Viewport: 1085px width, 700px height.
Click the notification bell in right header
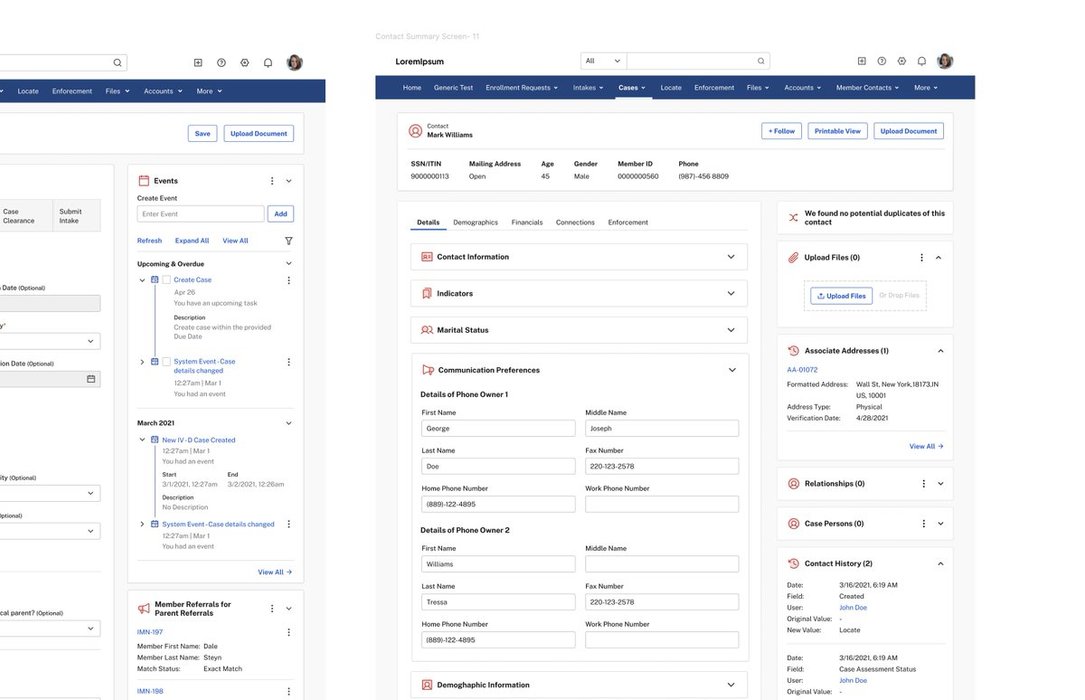click(x=921, y=61)
